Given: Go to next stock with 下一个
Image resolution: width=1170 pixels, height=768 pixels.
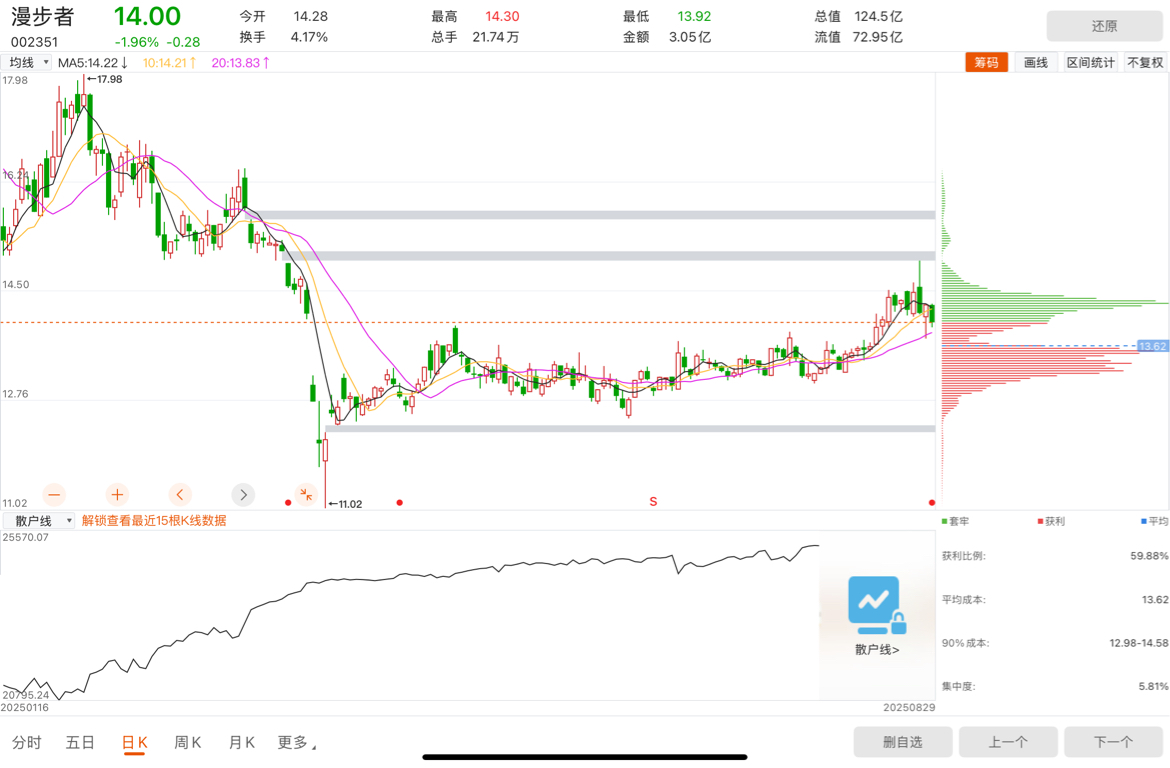Looking at the screenshot, I should 1113,742.
